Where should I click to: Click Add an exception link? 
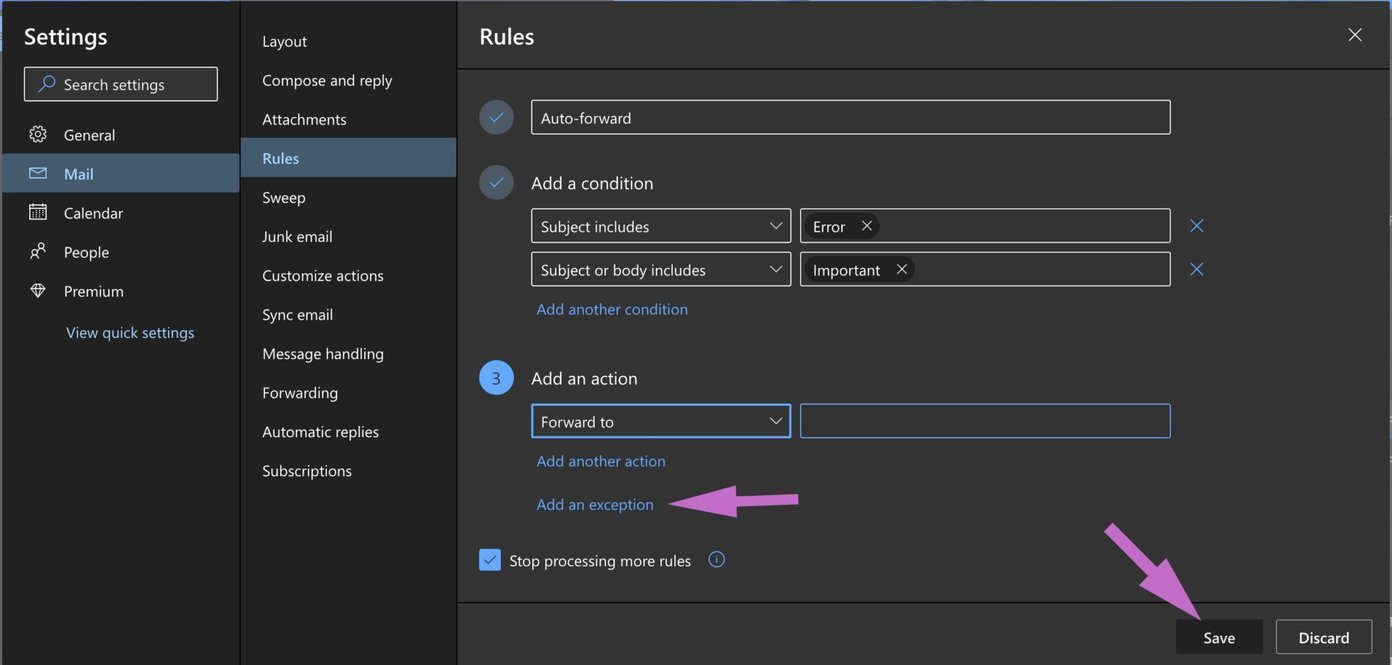tap(595, 504)
